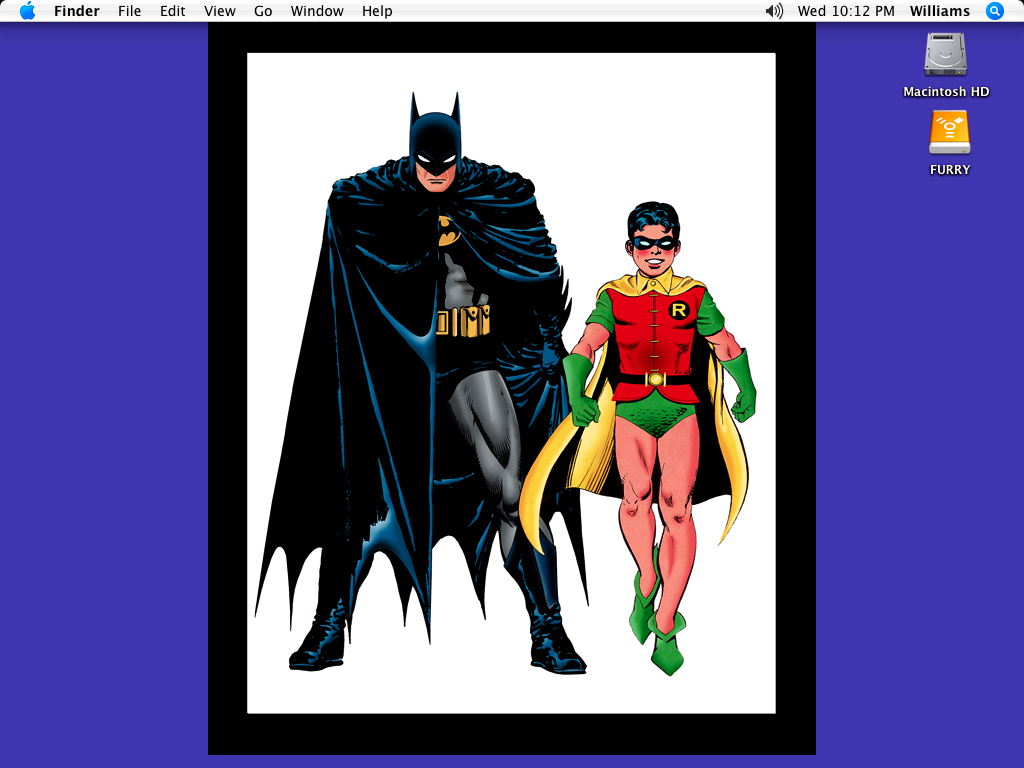Select the Macintosh HD drive icon
Image resolution: width=1024 pixels, height=768 pixels.
click(x=946, y=54)
